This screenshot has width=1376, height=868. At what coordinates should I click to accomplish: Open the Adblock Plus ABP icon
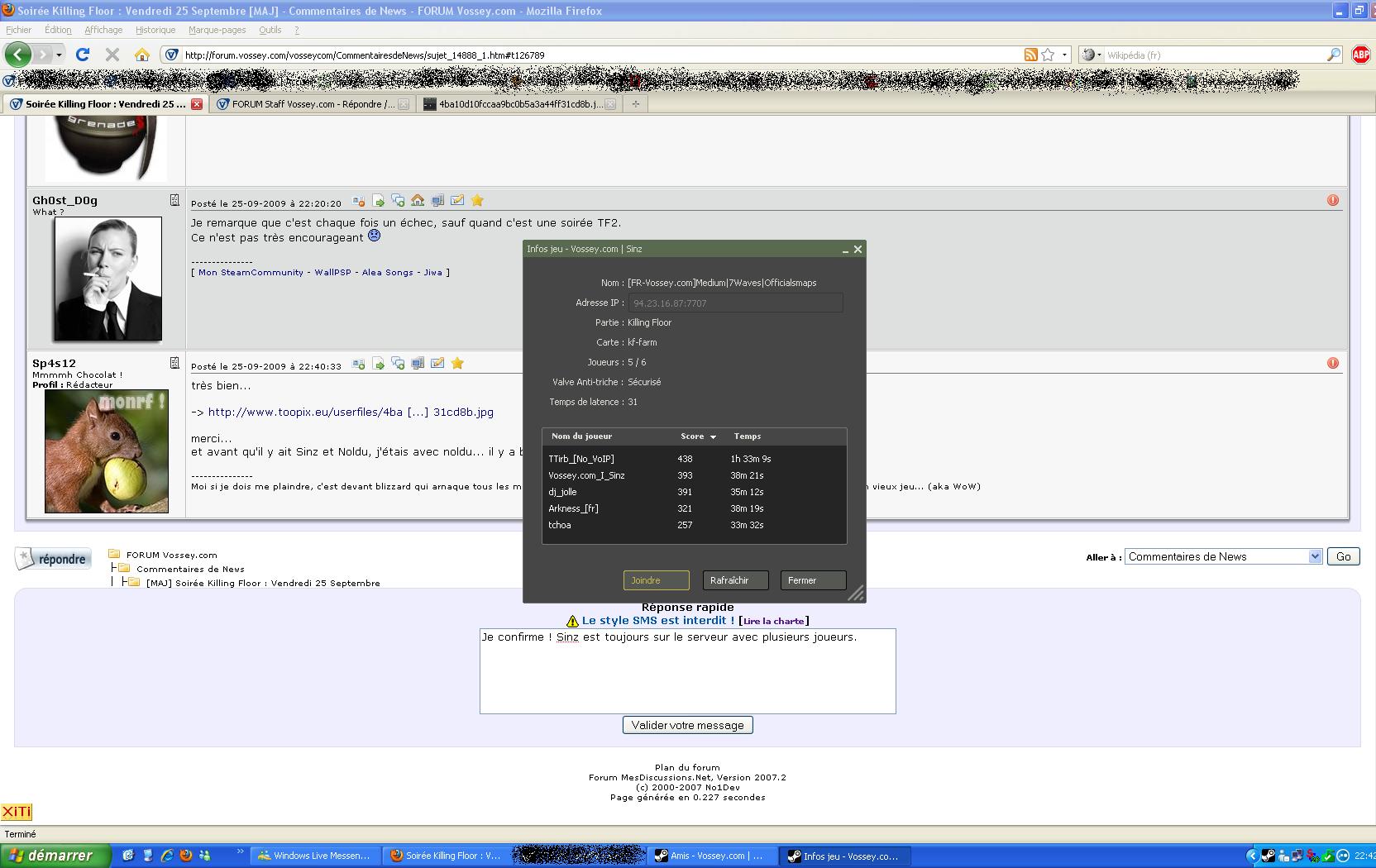[x=1360, y=55]
